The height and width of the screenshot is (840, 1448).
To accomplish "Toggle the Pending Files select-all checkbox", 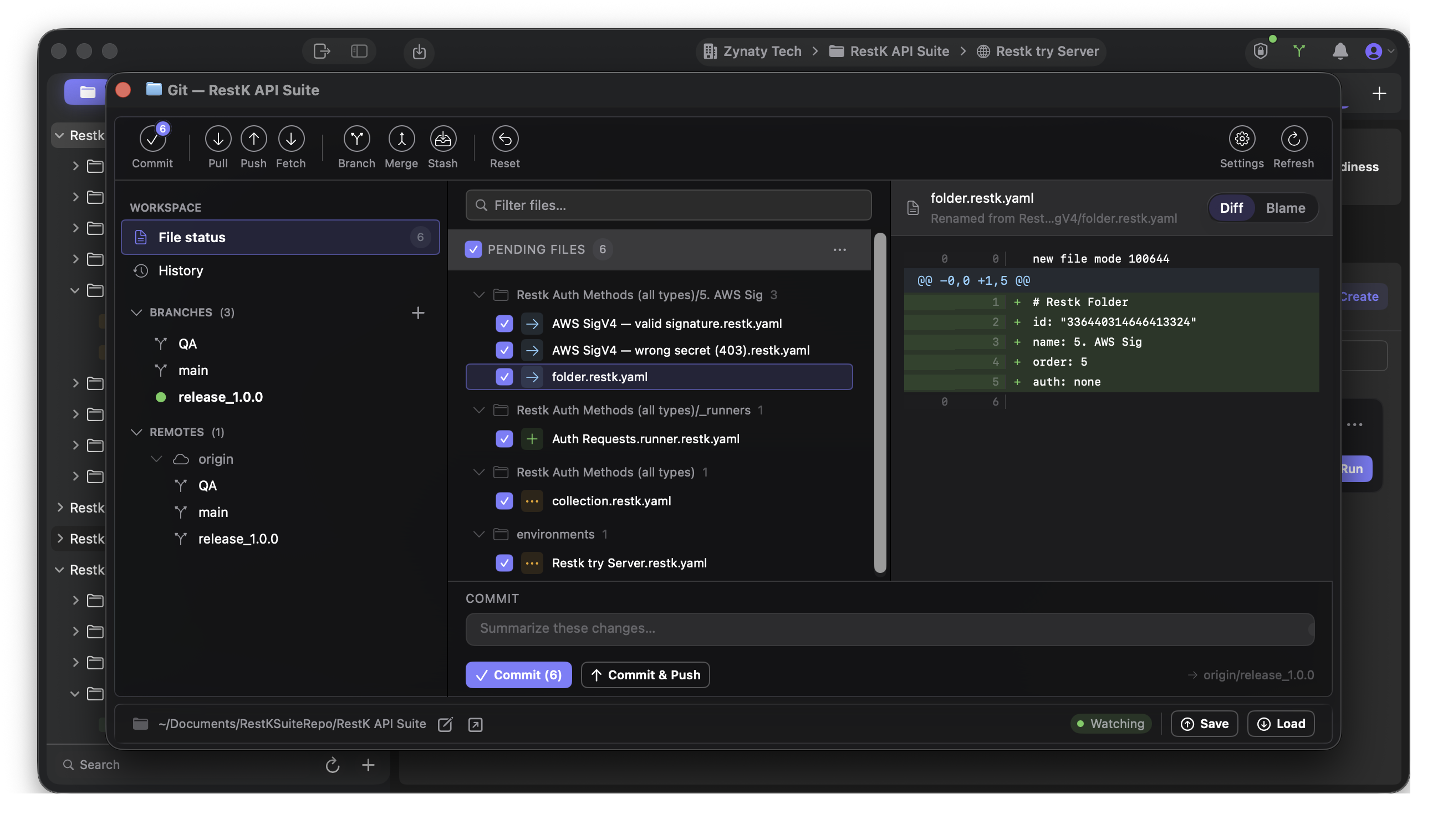I will pyautogui.click(x=473, y=249).
